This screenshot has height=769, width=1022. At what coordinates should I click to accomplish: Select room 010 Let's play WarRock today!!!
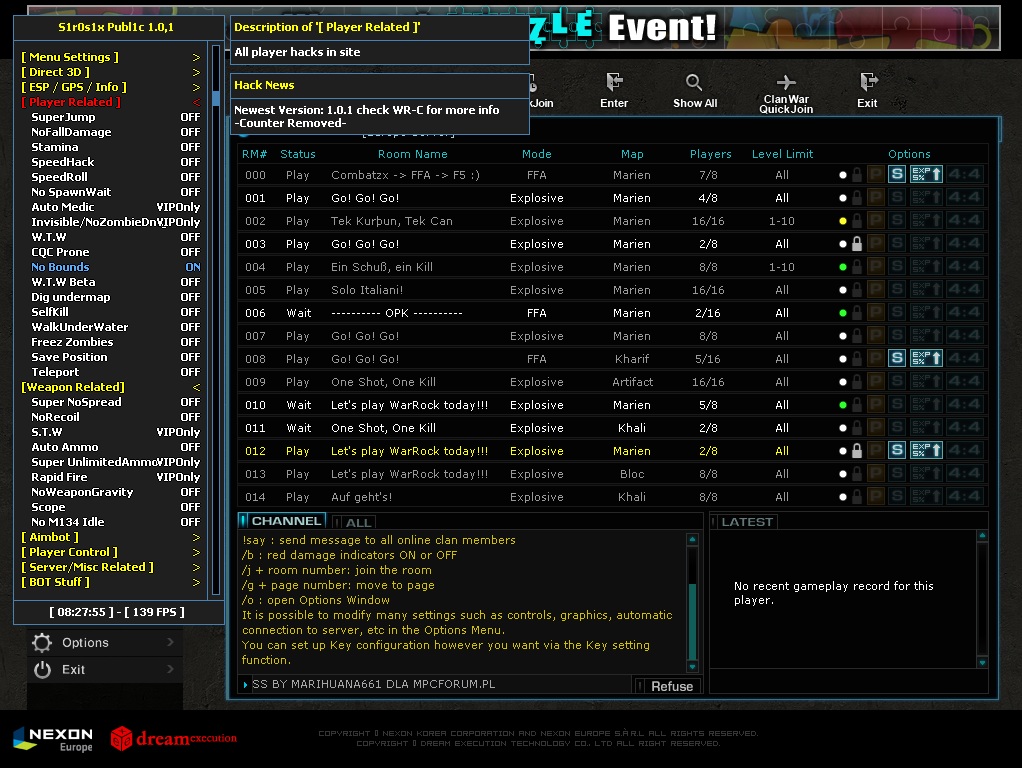(x=612, y=405)
